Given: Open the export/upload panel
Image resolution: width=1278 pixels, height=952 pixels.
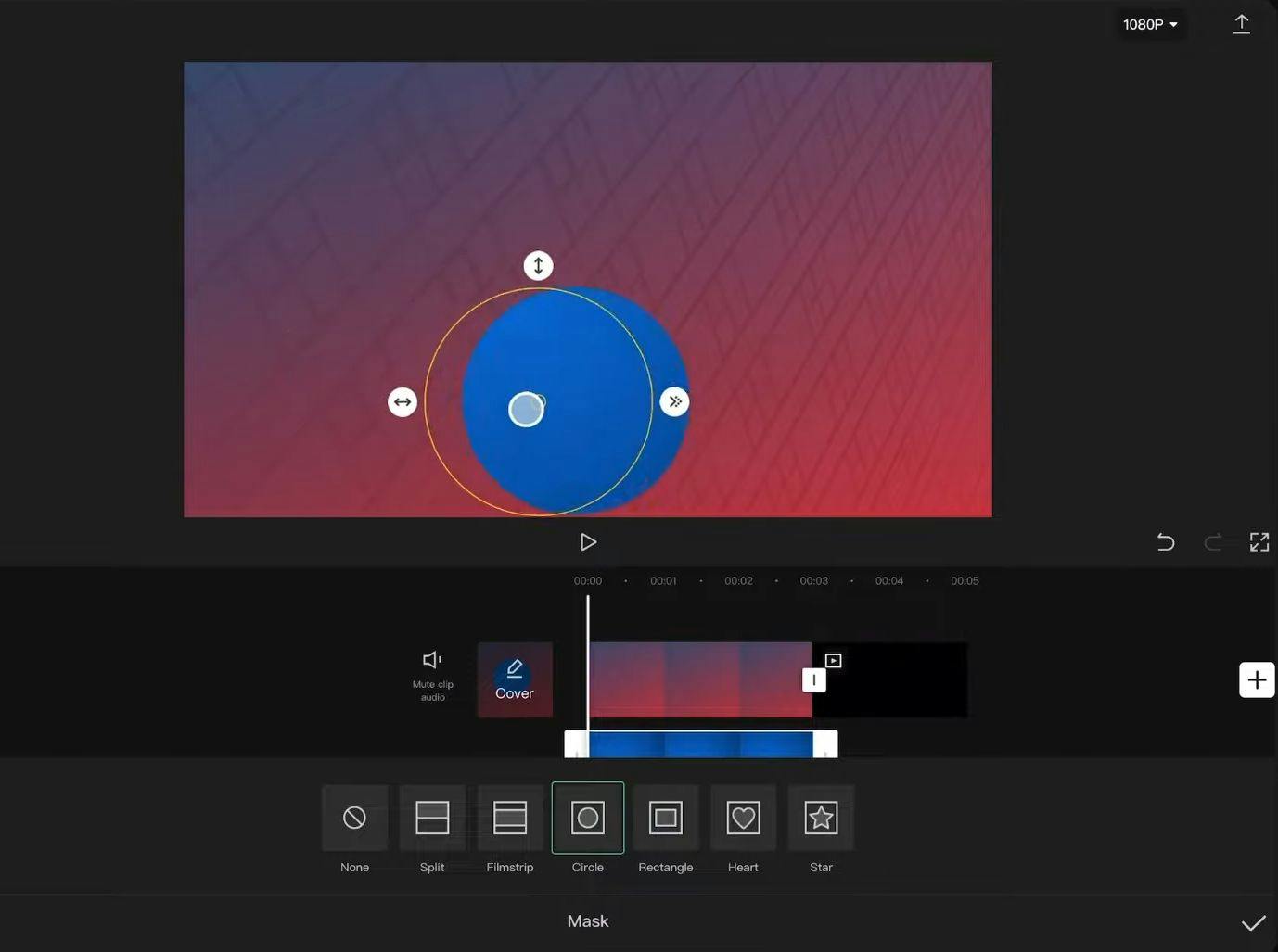Looking at the screenshot, I should coord(1241,24).
